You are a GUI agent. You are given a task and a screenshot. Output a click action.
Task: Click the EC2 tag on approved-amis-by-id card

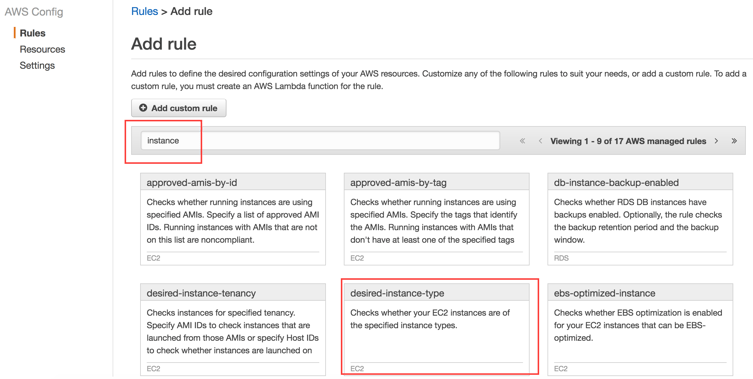point(153,258)
